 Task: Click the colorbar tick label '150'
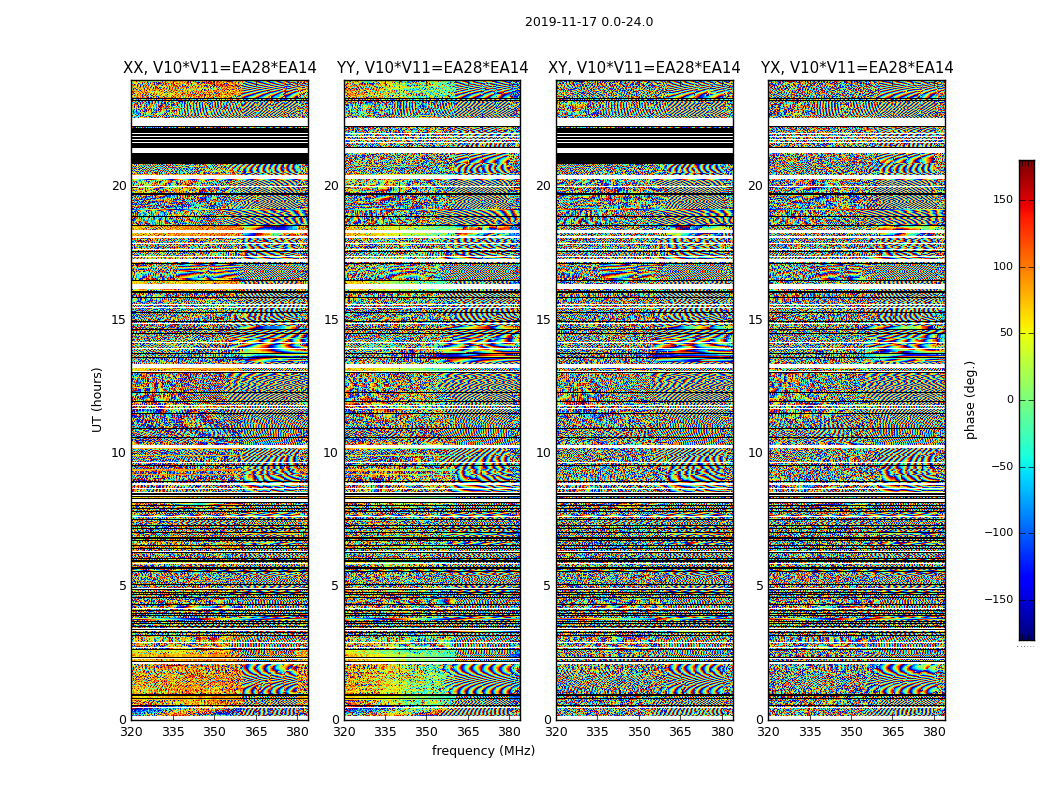[1002, 199]
